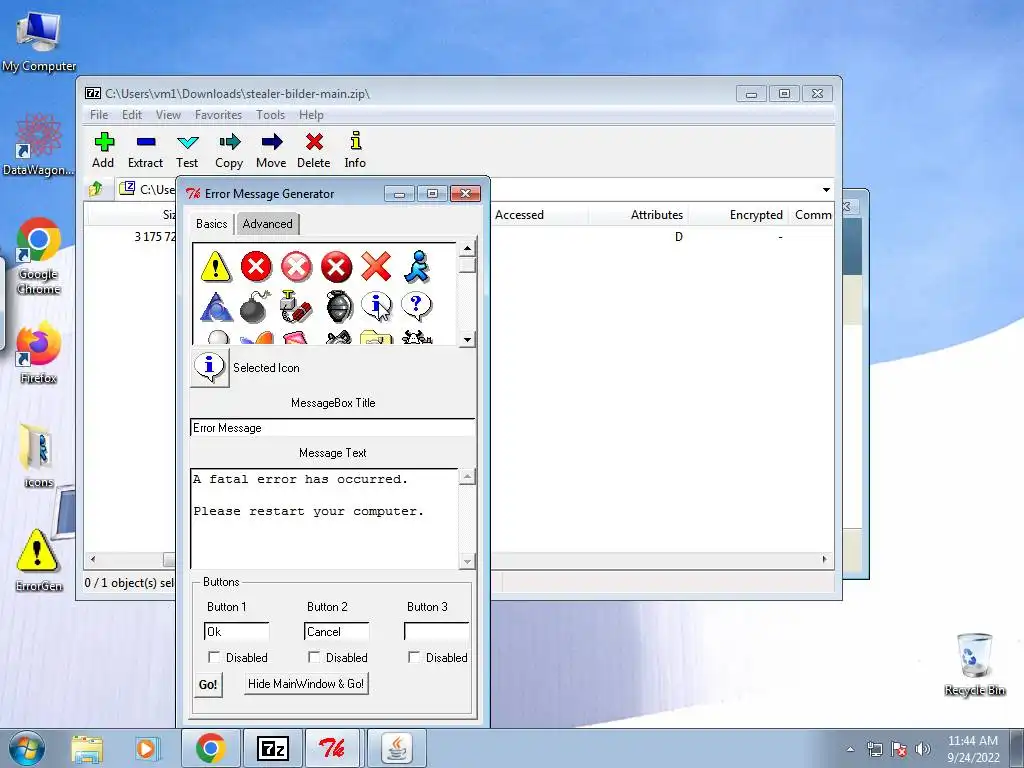Click 7-Zip Test toolbar button
Screen dimensions: 1024x768
tap(187, 150)
